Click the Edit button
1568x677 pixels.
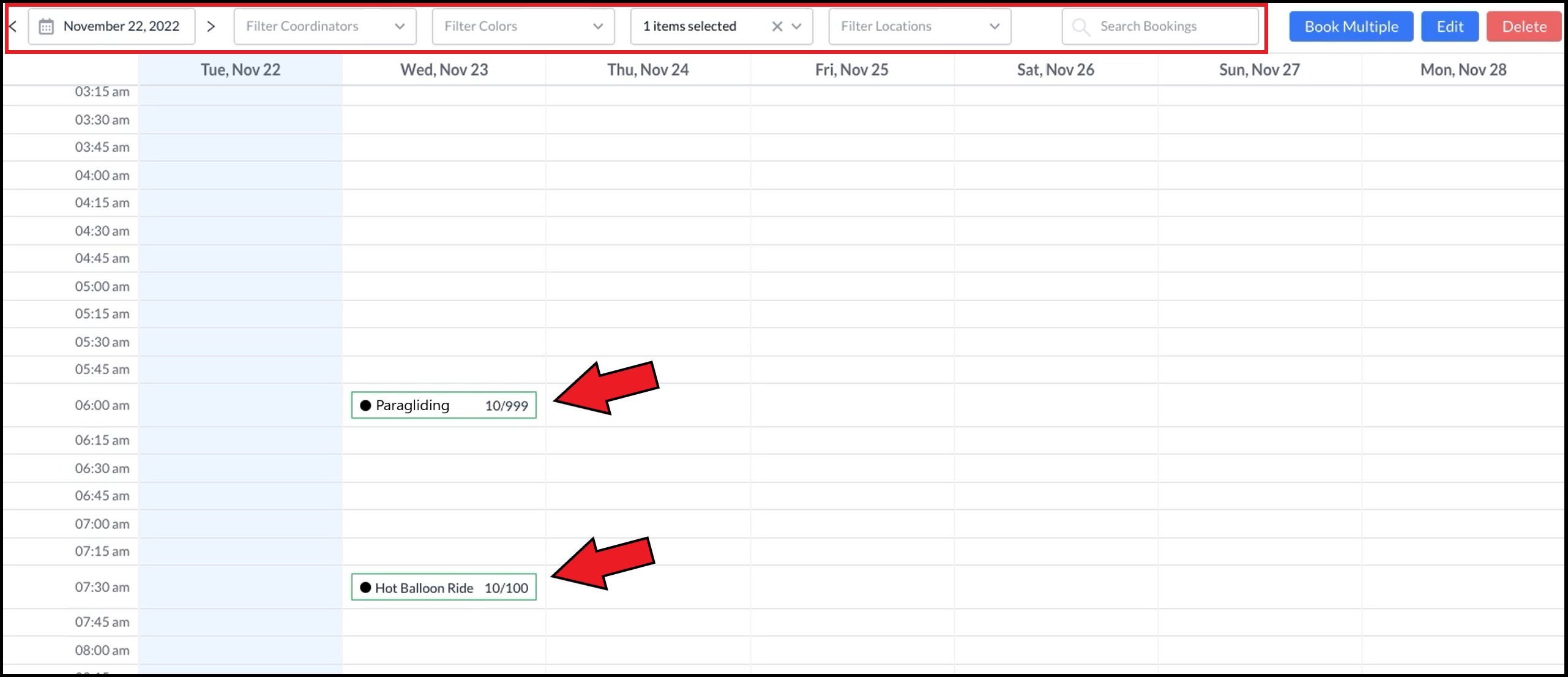1450,26
